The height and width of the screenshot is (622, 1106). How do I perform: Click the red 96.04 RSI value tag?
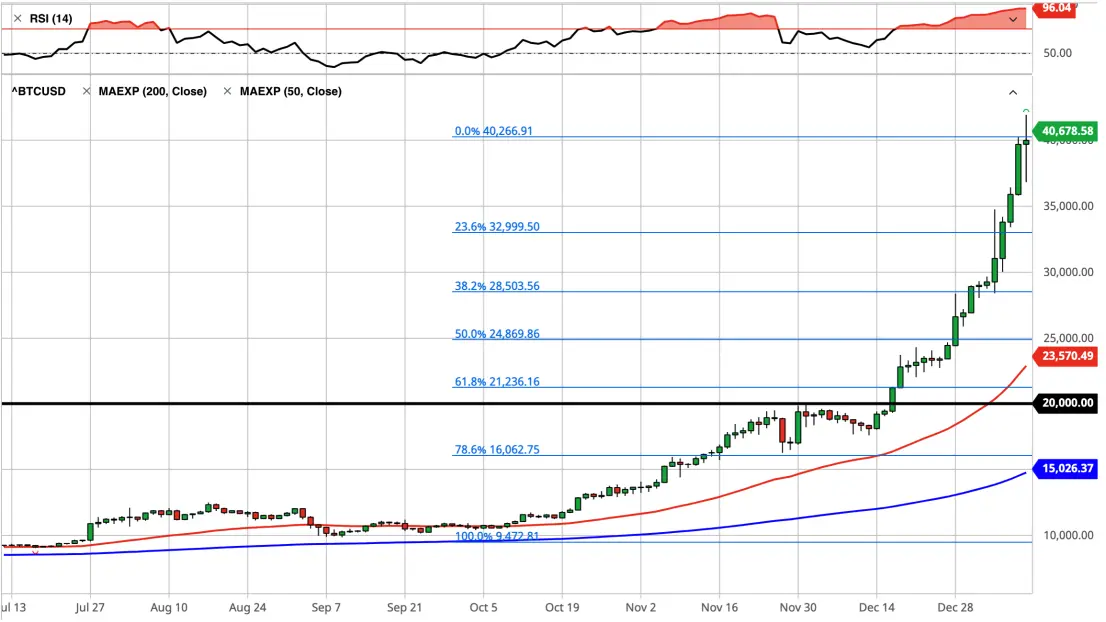point(1055,9)
